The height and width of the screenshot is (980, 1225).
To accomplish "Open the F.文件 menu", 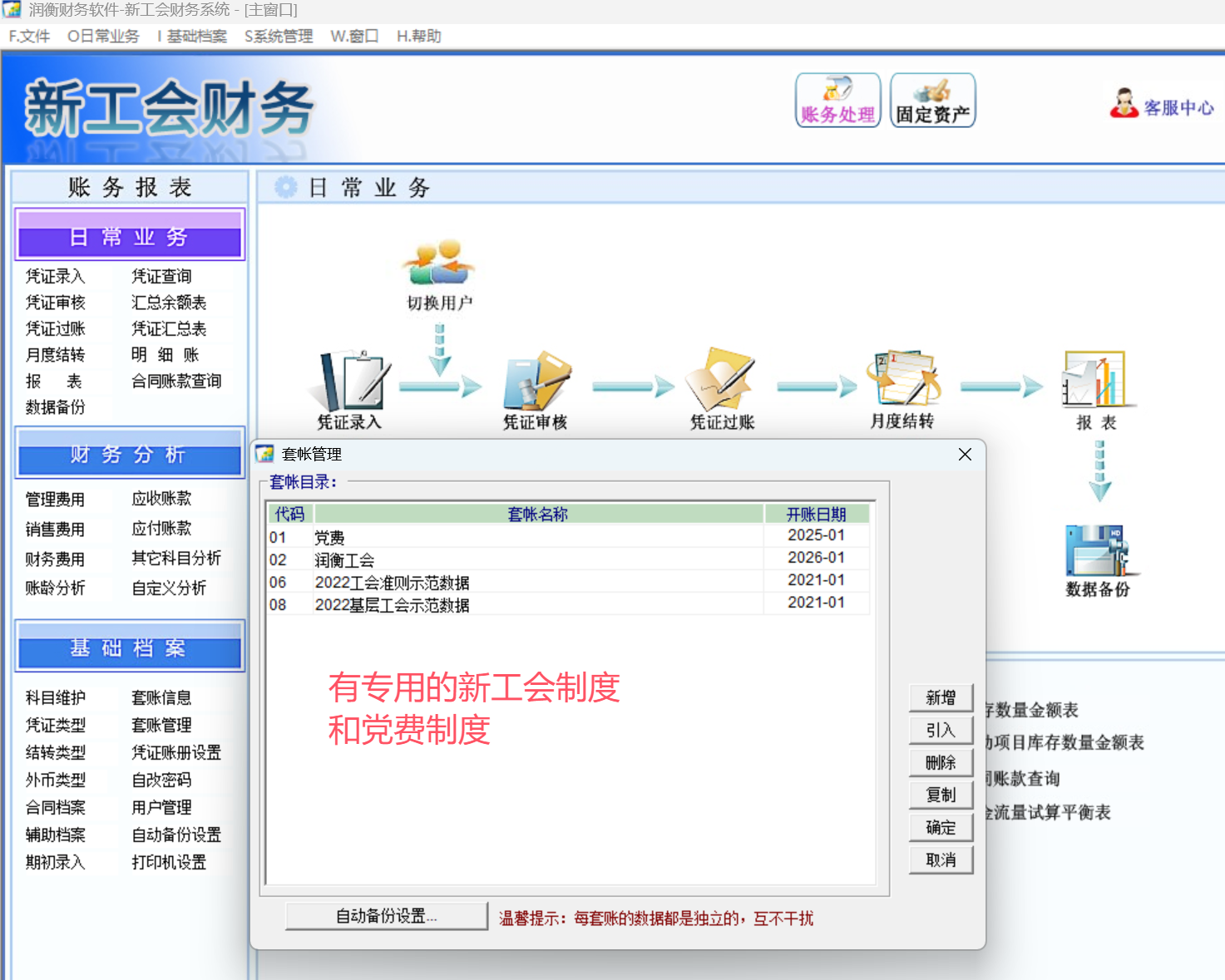I will tap(29, 37).
